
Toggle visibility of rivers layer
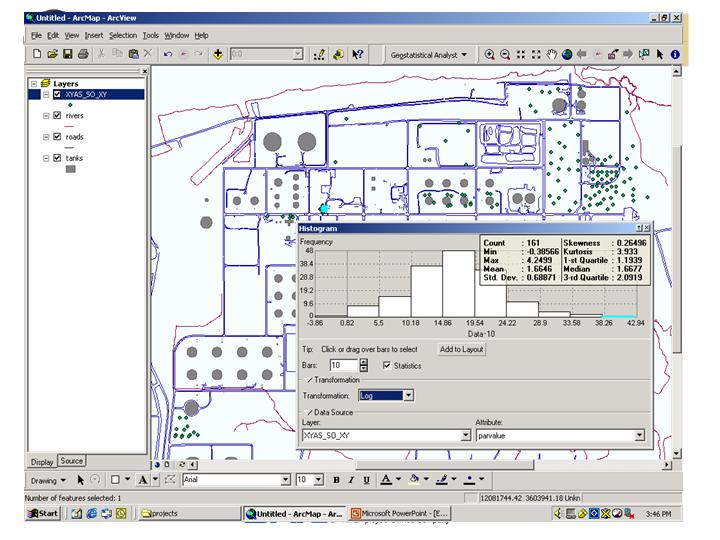57,115
